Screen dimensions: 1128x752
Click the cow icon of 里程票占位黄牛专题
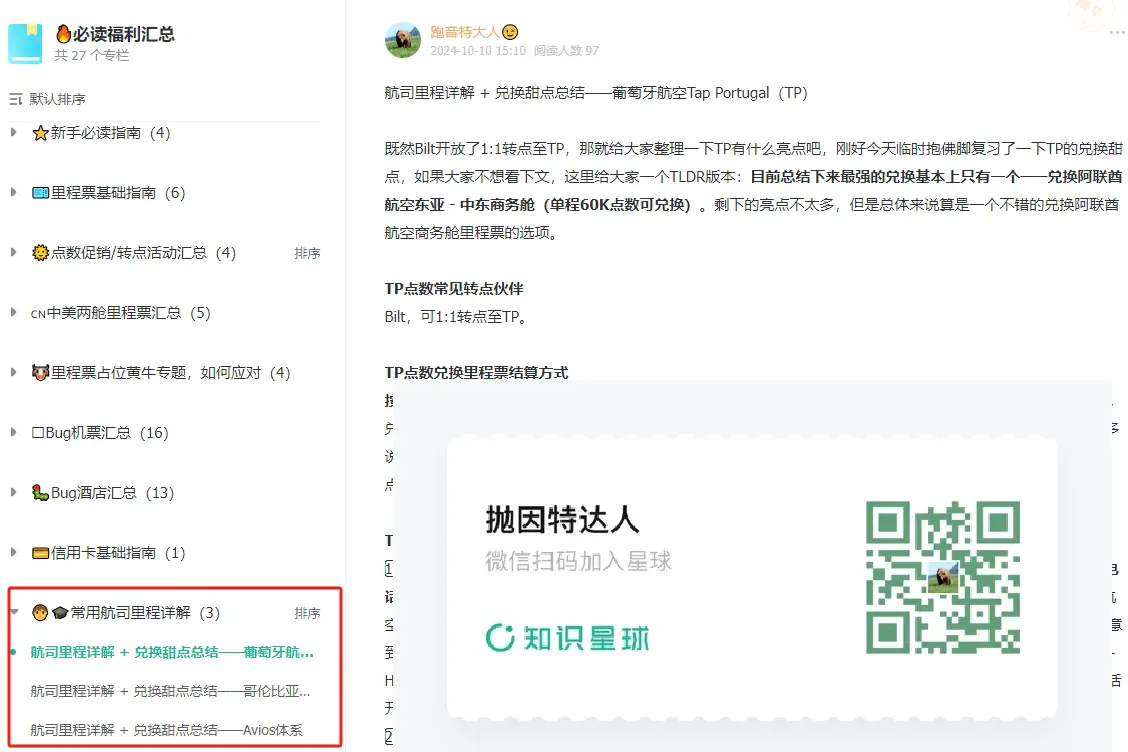pyautogui.click(x=40, y=373)
